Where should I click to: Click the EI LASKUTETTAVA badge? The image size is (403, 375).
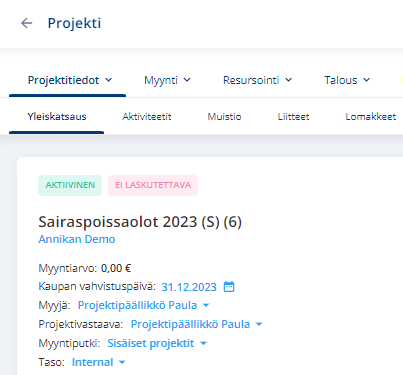[x=153, y=185]
